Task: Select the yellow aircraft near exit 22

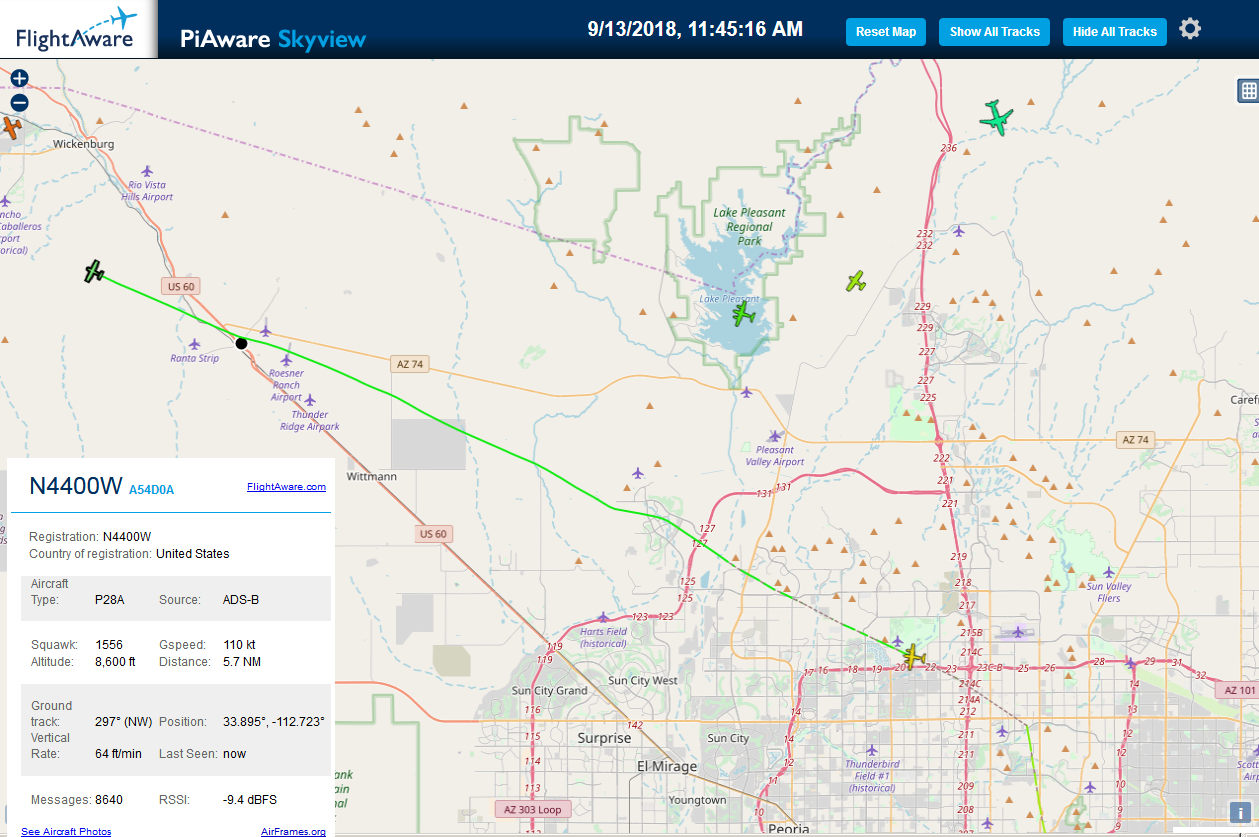Action: click(913, 657)
